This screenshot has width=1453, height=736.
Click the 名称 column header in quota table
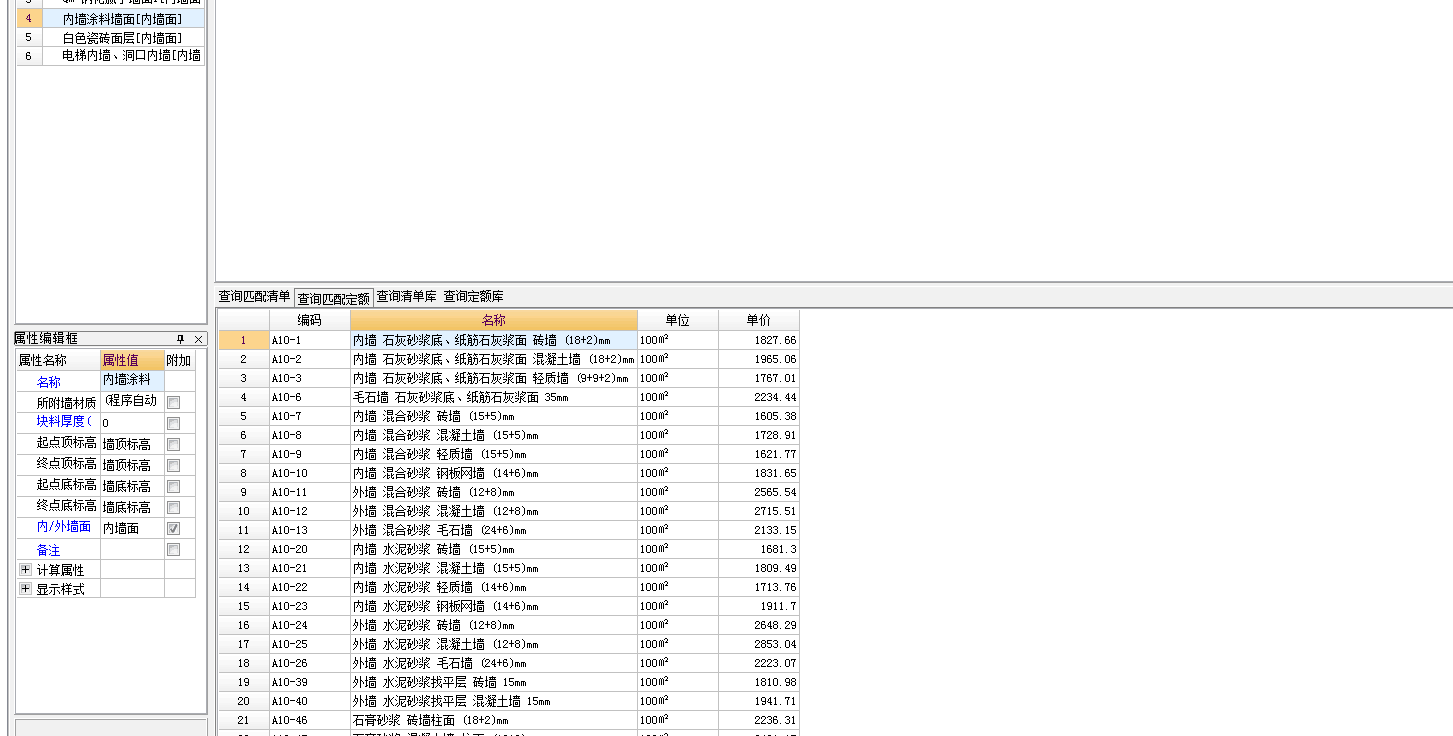coord(494,320)
